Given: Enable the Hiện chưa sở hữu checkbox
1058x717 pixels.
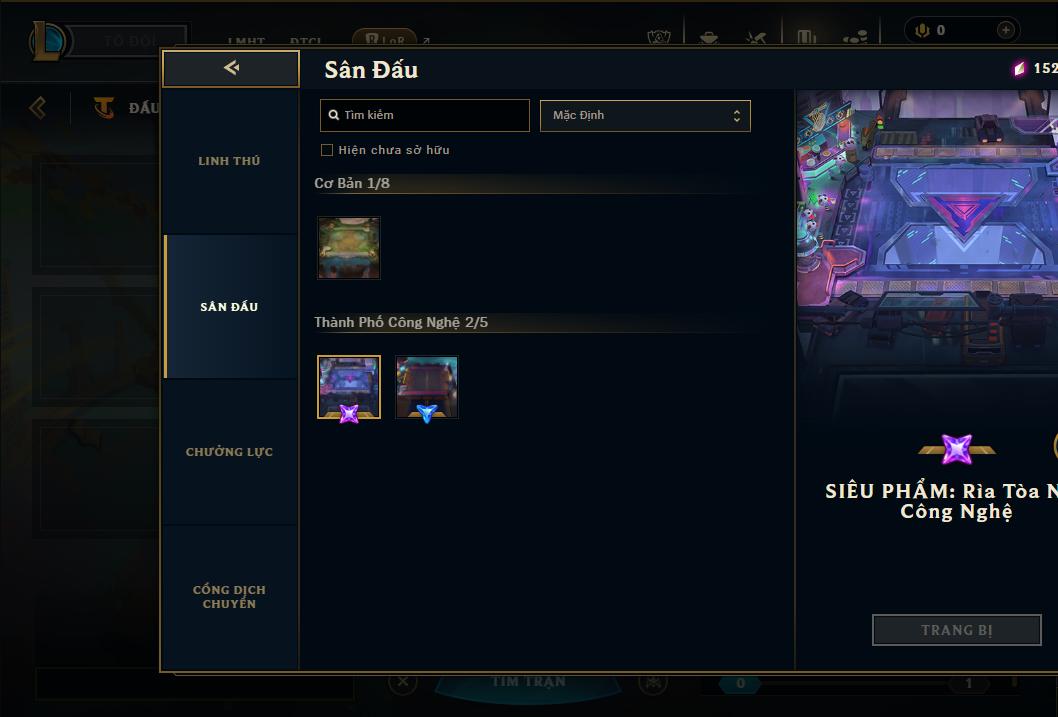Looking at the screenshot, I should coord(327,150).
